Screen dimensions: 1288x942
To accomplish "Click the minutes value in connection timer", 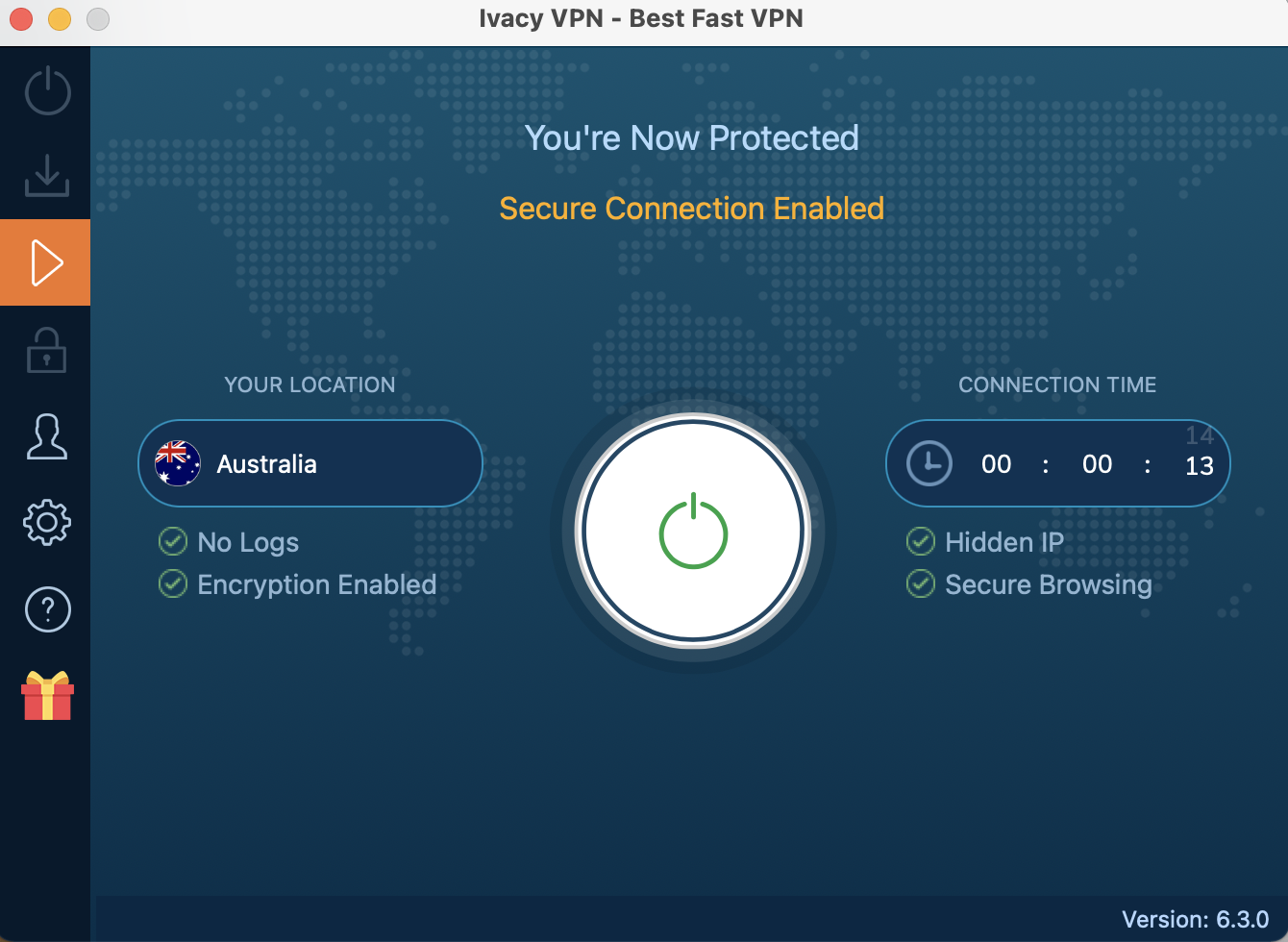I will pyautogui.click(x=1098, y=464).
